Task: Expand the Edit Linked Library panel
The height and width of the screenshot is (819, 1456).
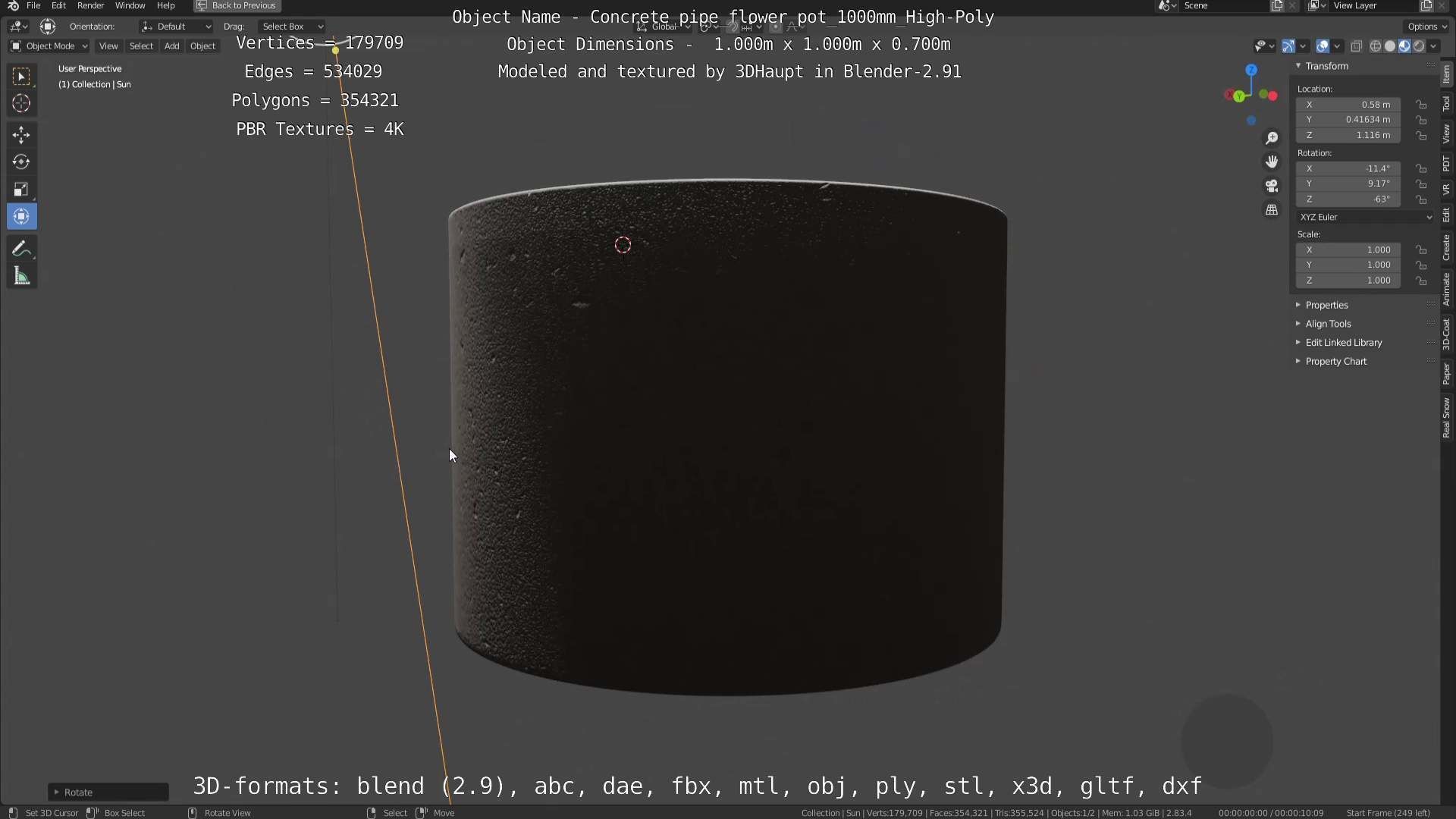Action: click(x=1298, y=343)
